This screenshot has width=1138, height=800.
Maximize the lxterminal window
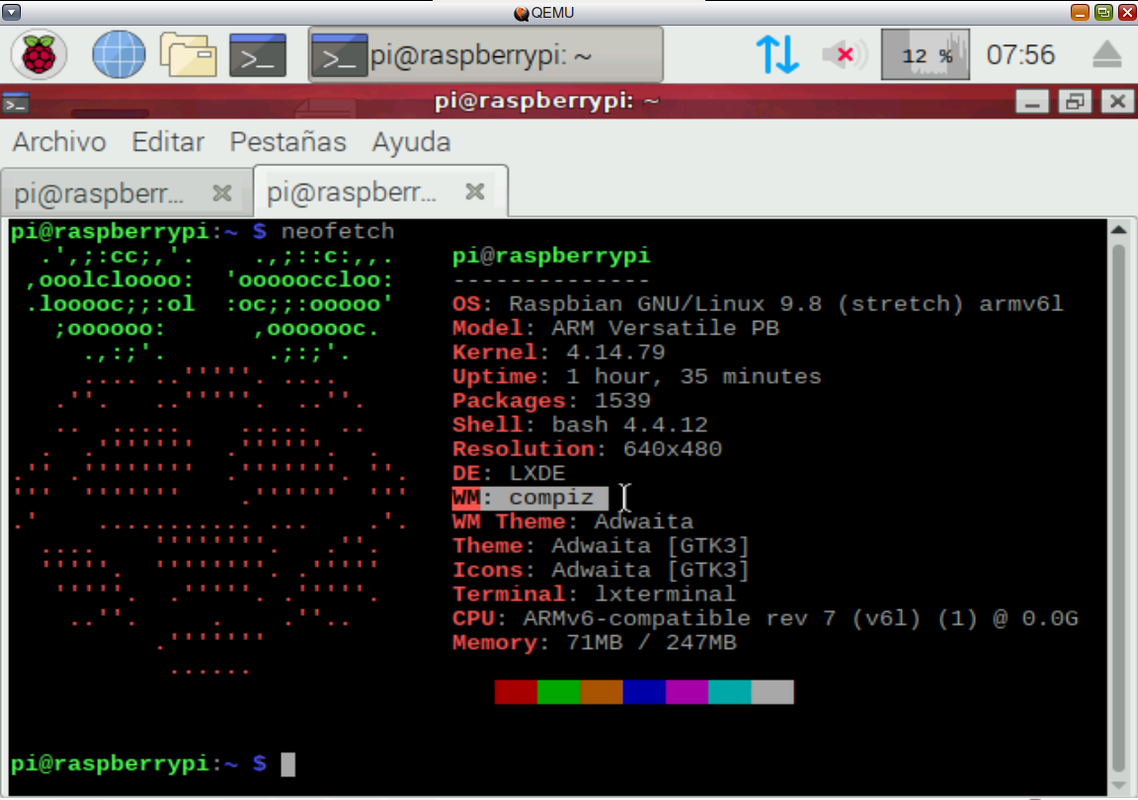click(x=1075, y=101)
